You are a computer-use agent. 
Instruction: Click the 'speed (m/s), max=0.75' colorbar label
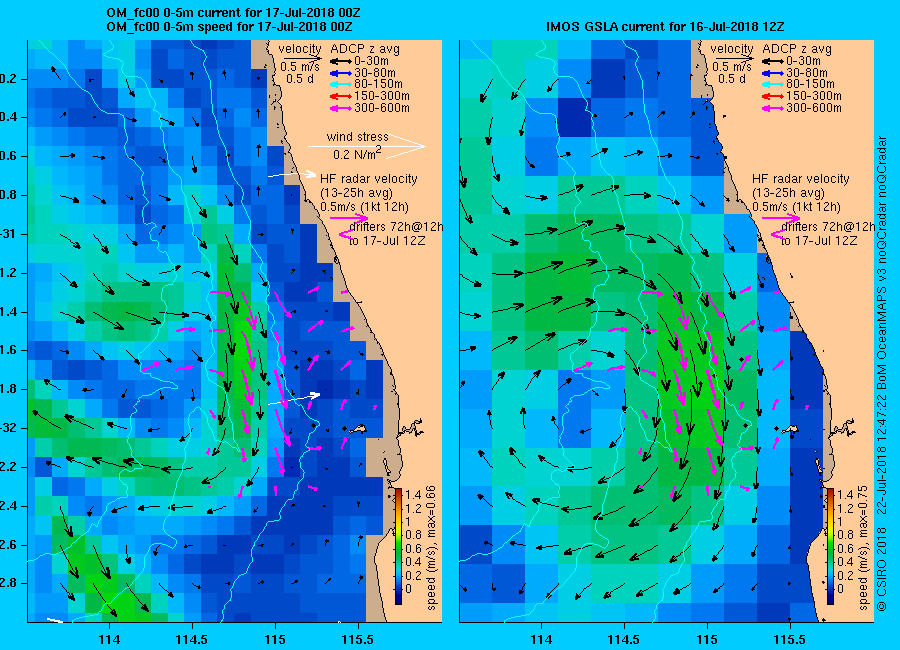point(863,547)
